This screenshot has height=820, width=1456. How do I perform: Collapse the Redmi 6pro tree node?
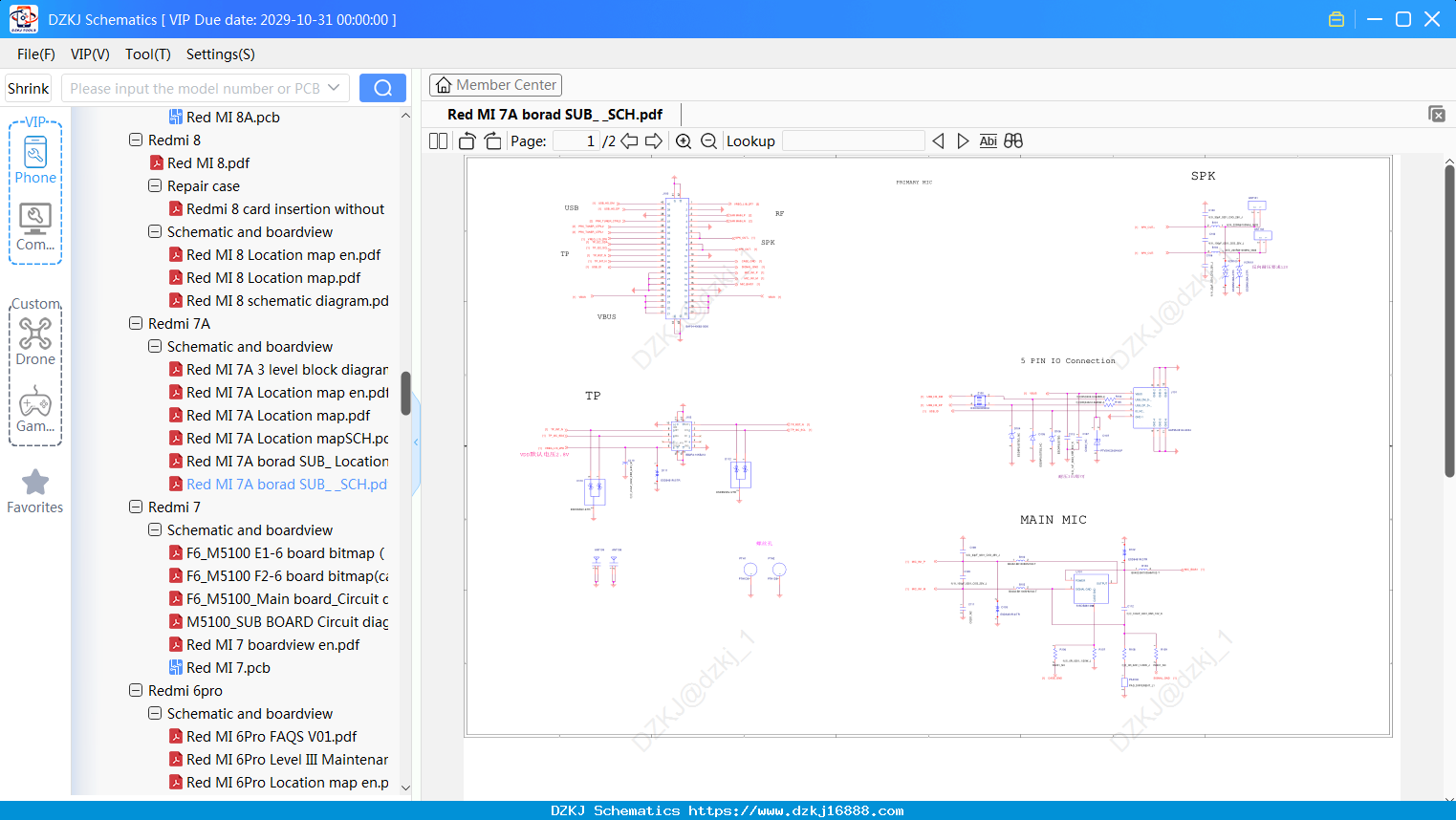coord(136,690)
